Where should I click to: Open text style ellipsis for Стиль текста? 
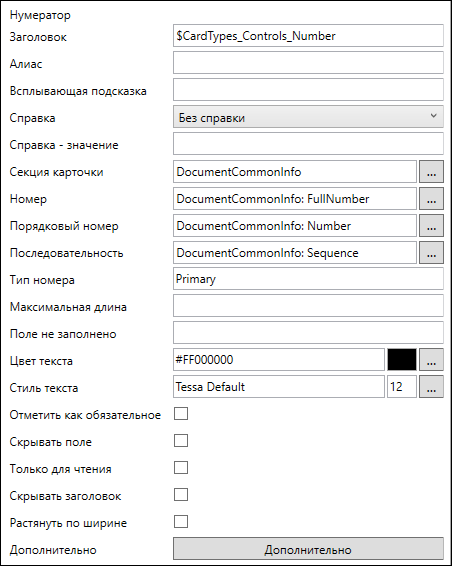coord(431,387)
